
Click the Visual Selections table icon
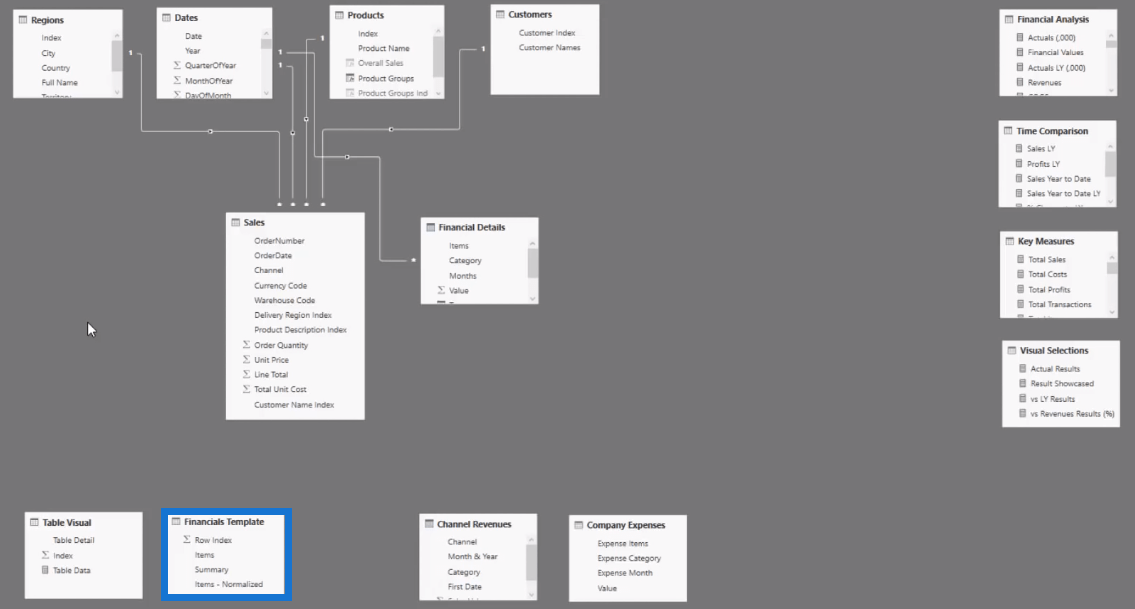(1012, 350)
